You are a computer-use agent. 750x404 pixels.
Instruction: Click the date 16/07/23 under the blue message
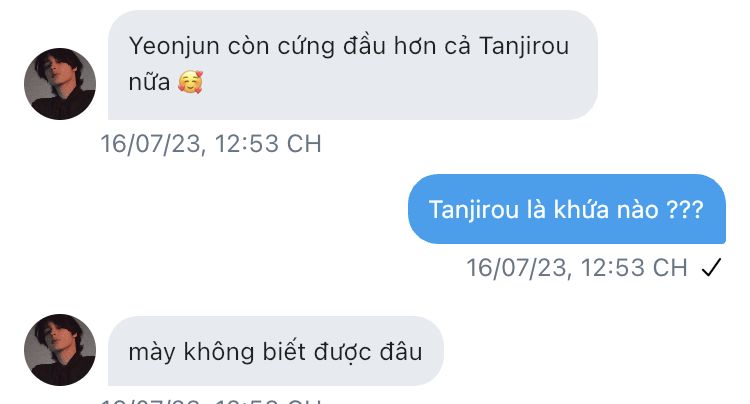click(x=518, y=267)
